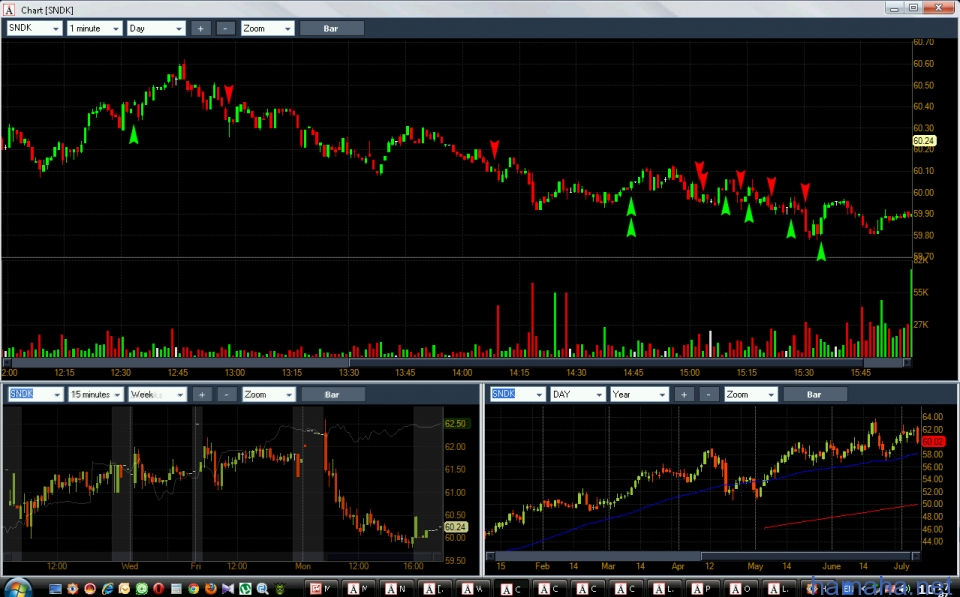Switch to the taskbar window labeled N
The width and height of the screenshot is (960, 597).
pos(395,589)
